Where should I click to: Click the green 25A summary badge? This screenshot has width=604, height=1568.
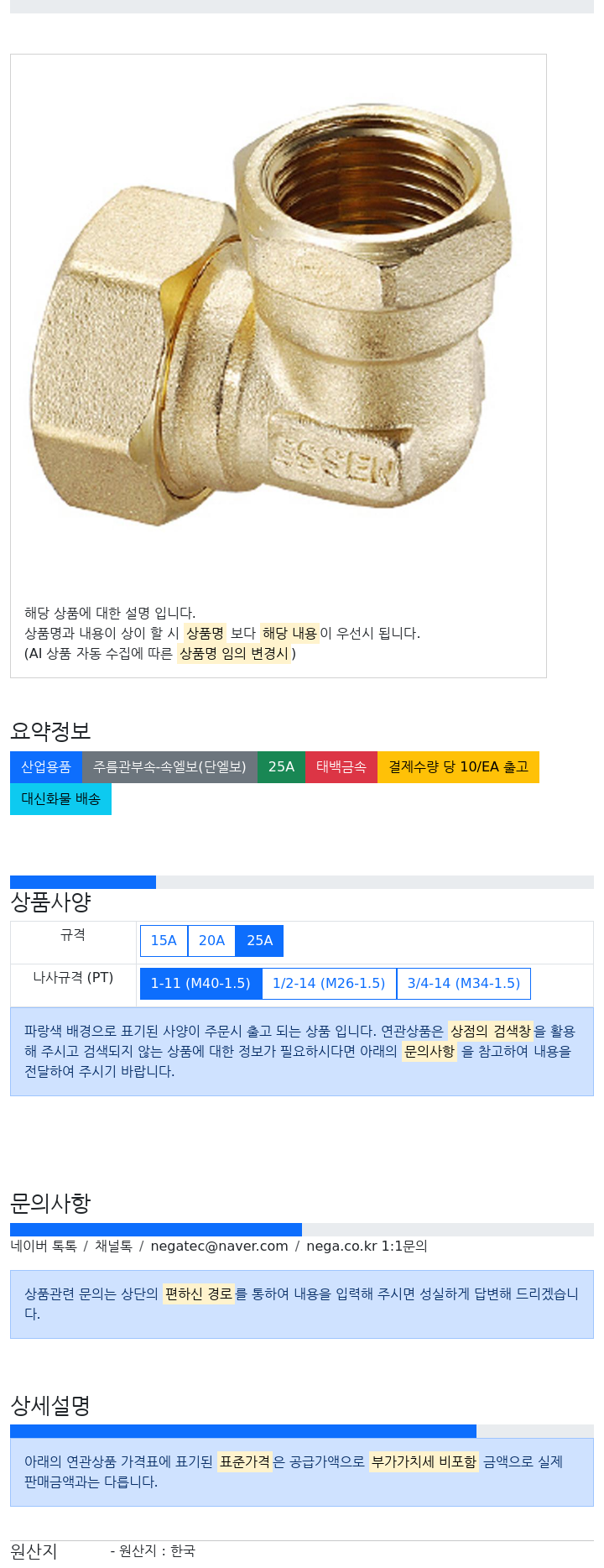click(x=281, y=767)
